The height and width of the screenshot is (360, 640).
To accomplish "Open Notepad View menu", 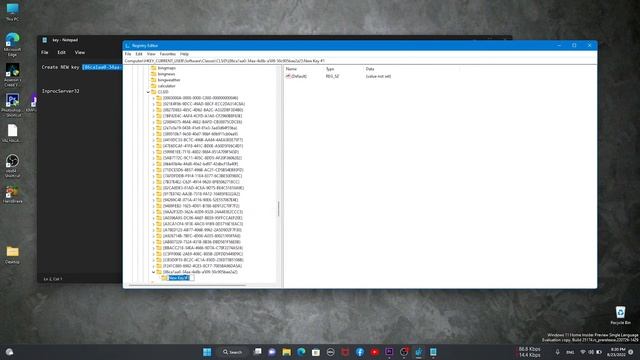I will 80,52.
